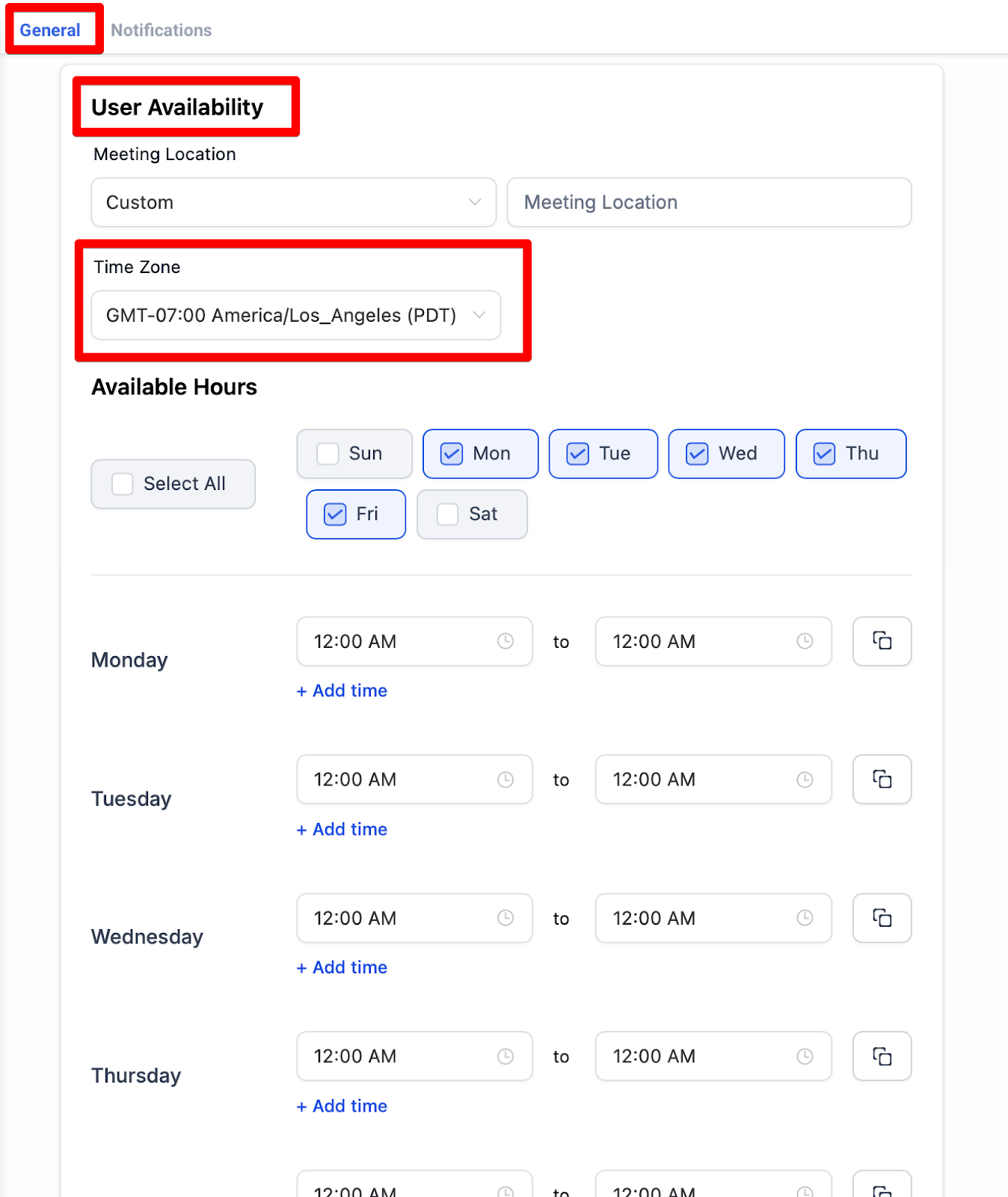Open clock picker for Thursday end time
Screen dimensions: 1008x1197
(805, 1056)
